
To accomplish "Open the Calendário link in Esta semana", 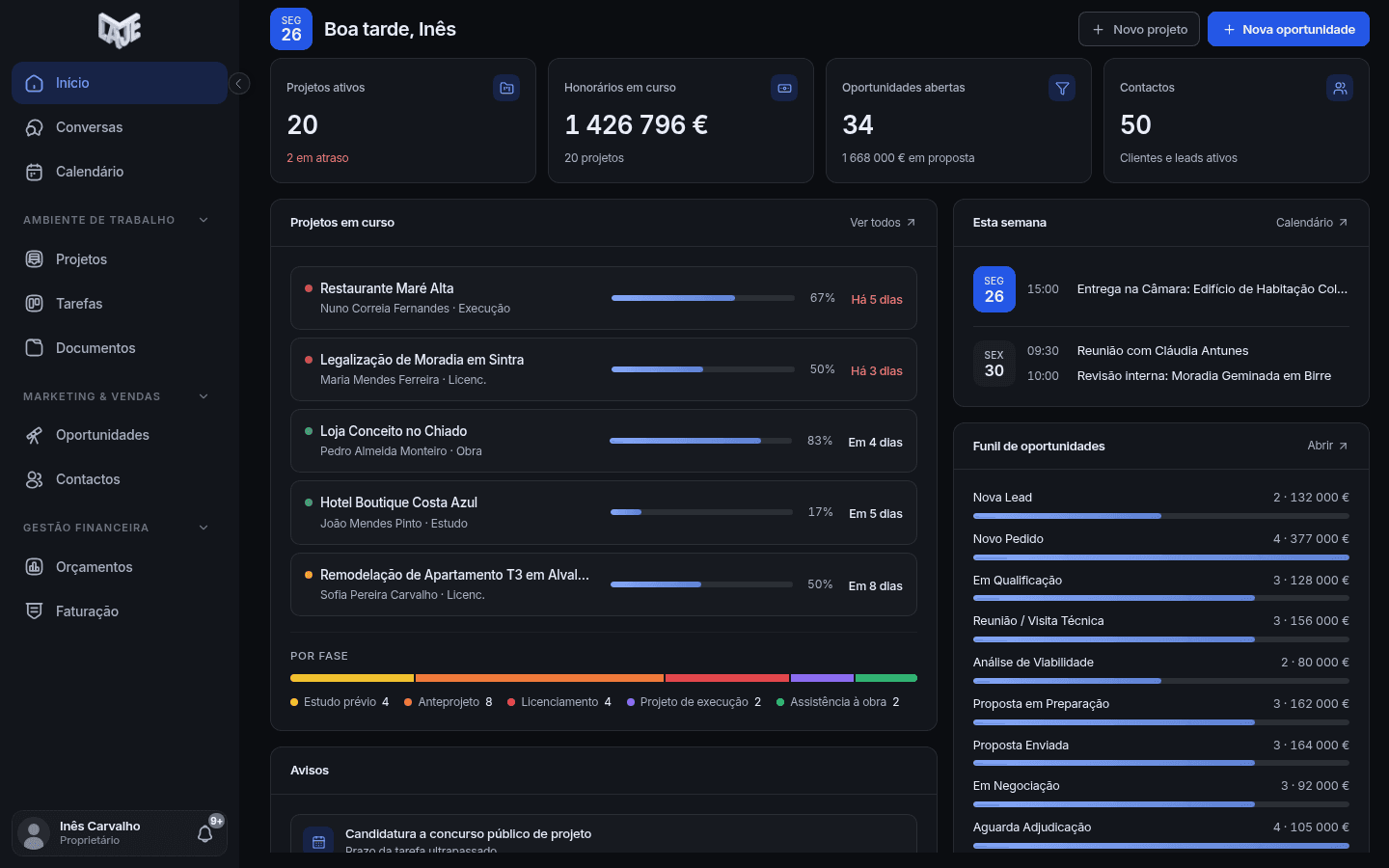I will (1312, 223).
